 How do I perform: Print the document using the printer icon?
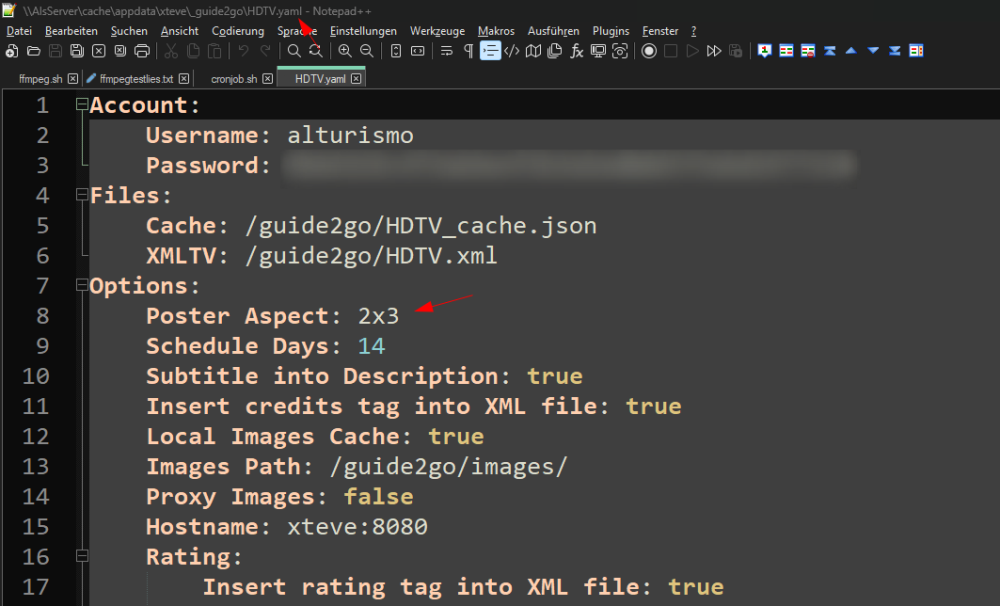tap(142, 51)
